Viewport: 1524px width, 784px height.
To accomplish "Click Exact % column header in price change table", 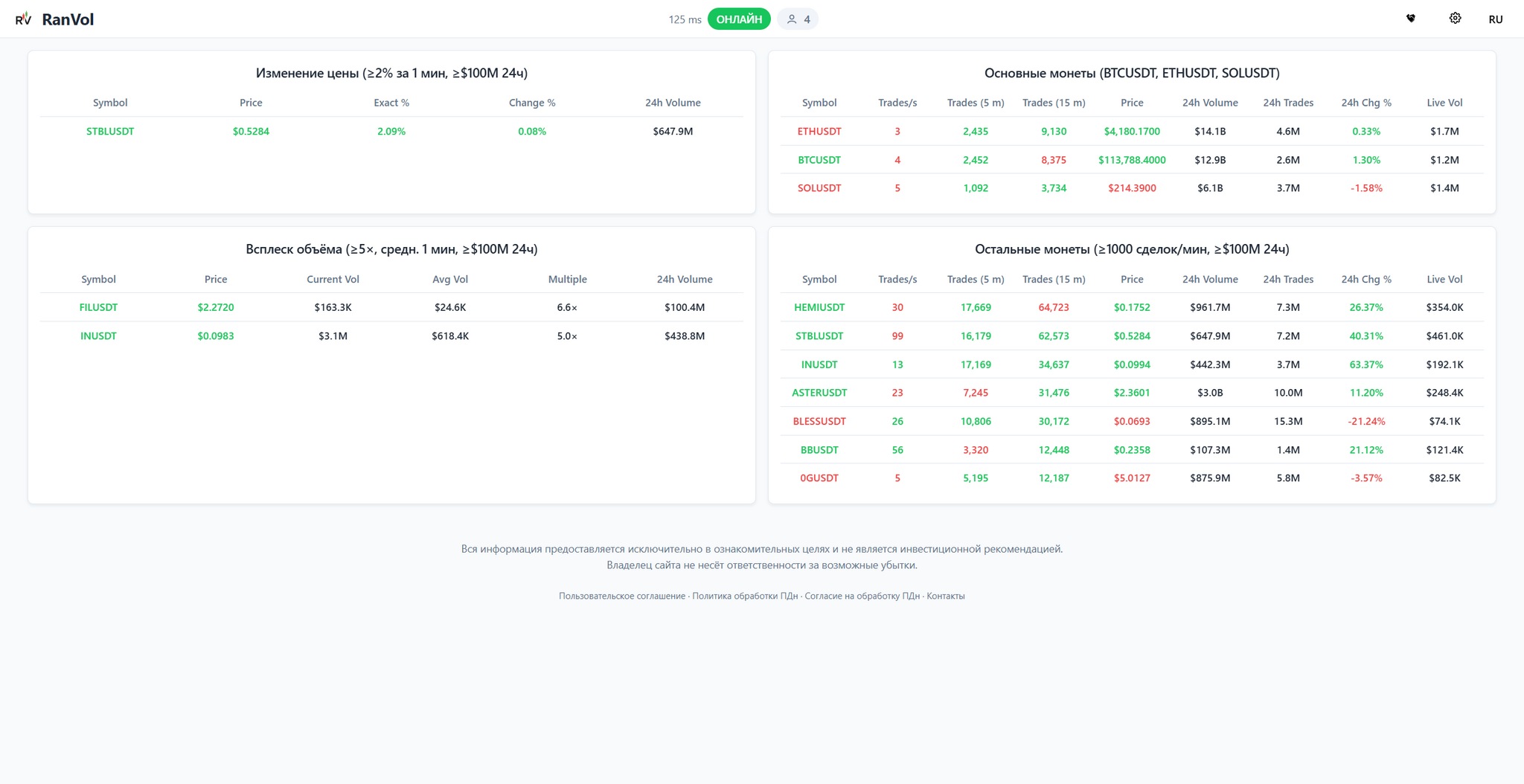I will click(x=391, y=103).
